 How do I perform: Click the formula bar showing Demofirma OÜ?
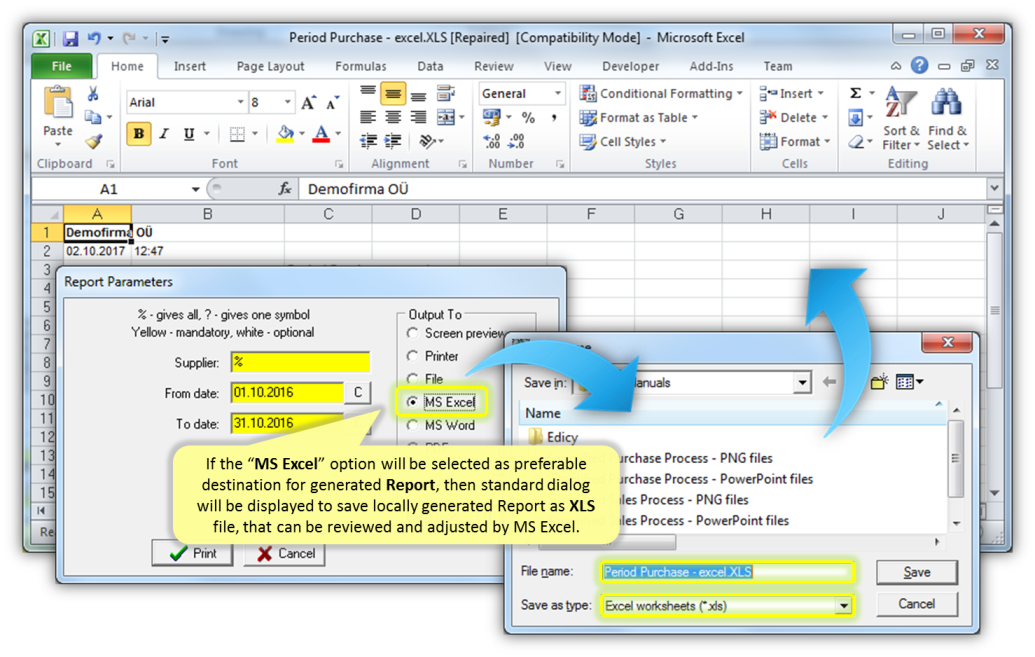coord(644,190)
